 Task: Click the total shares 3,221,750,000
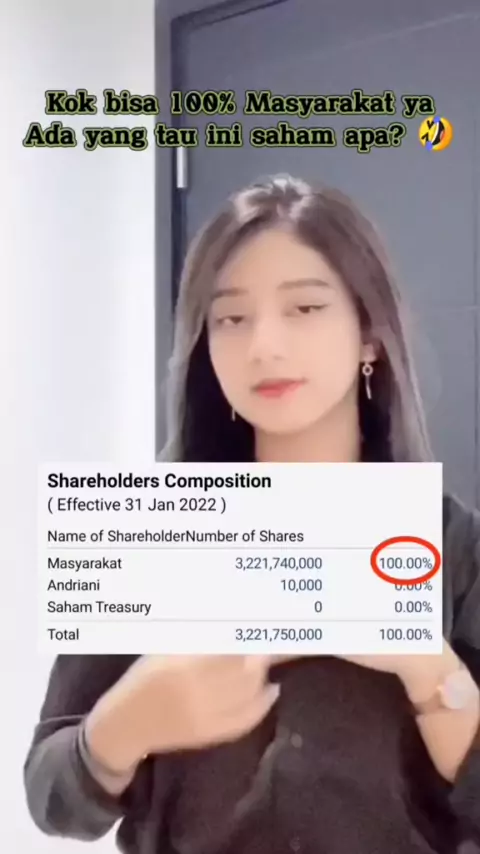(278, 635)
